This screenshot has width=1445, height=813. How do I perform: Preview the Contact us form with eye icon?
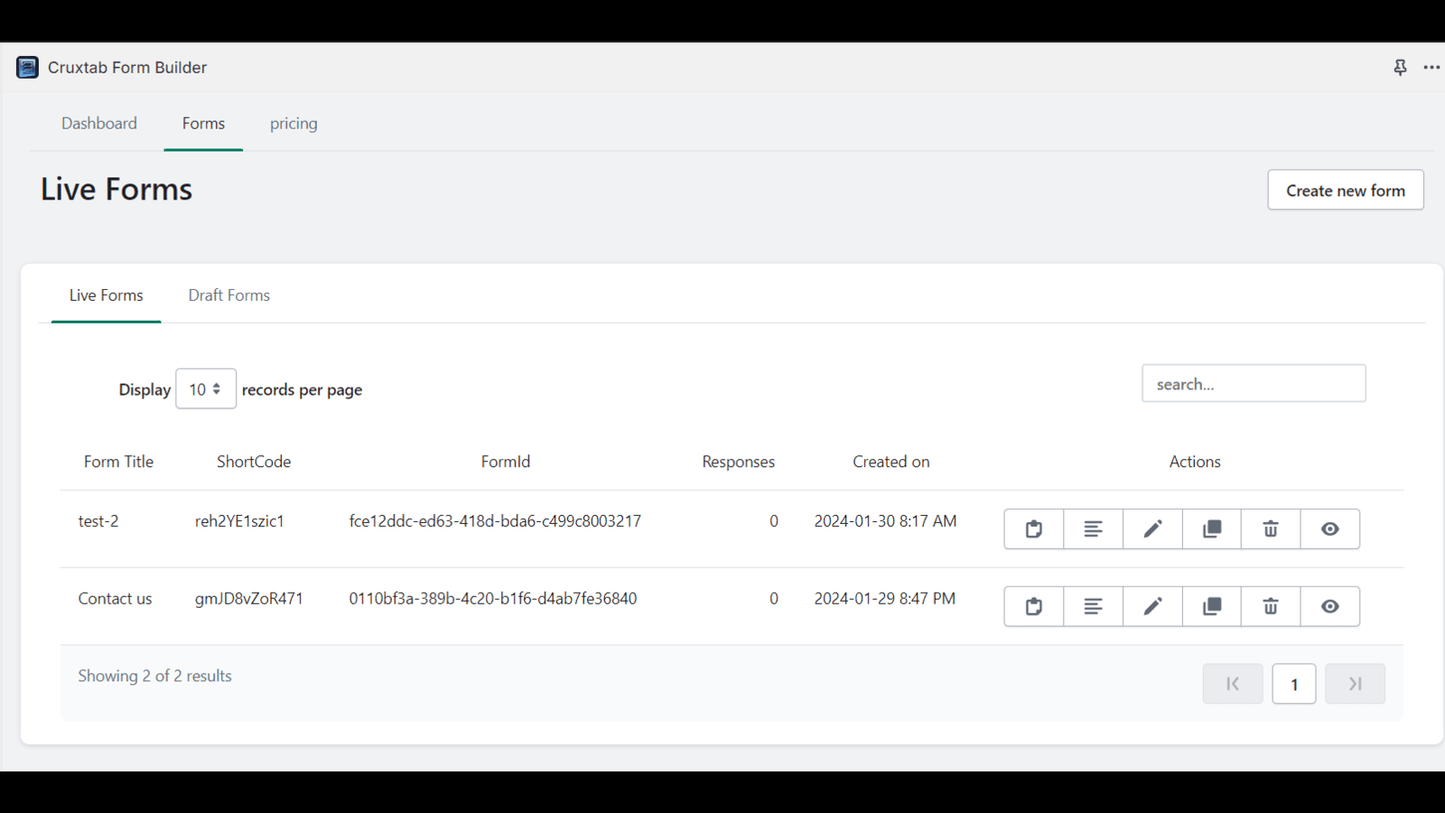1329,606
